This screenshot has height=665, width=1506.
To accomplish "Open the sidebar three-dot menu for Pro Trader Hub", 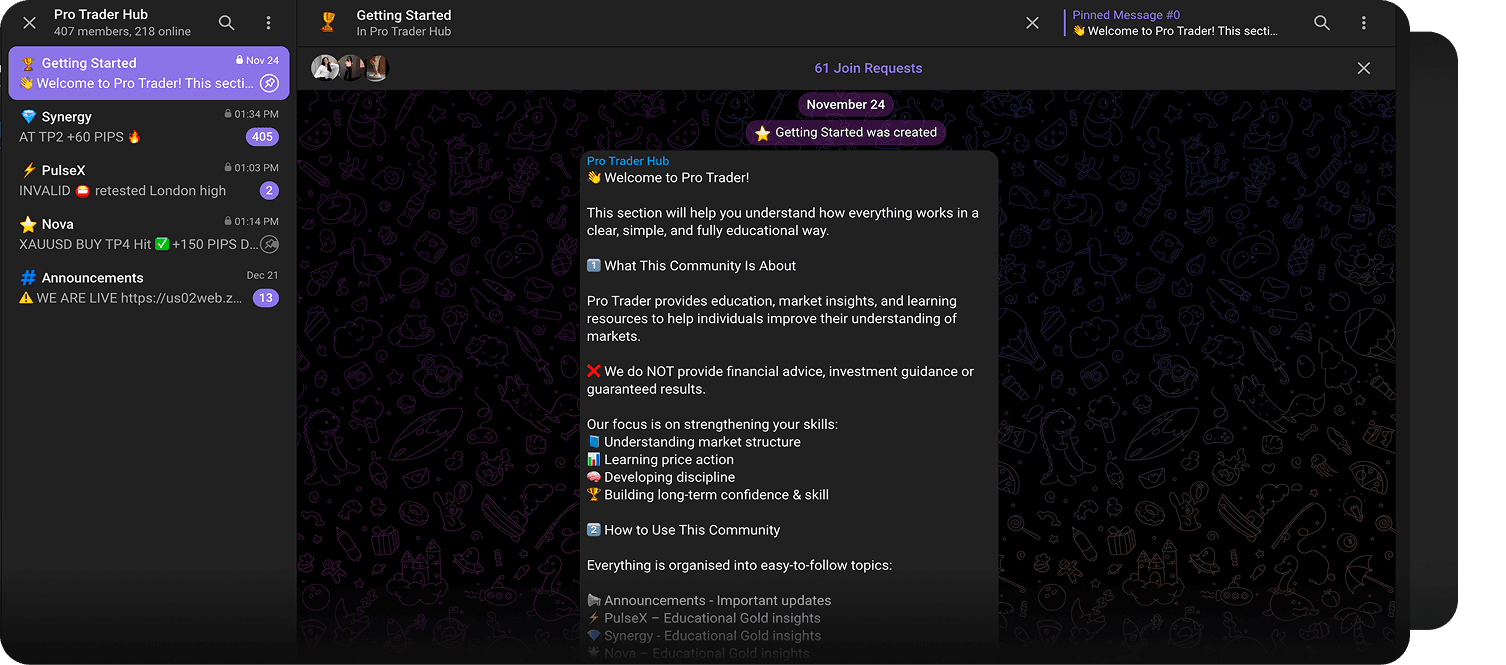I will click(x=268, y=23).
